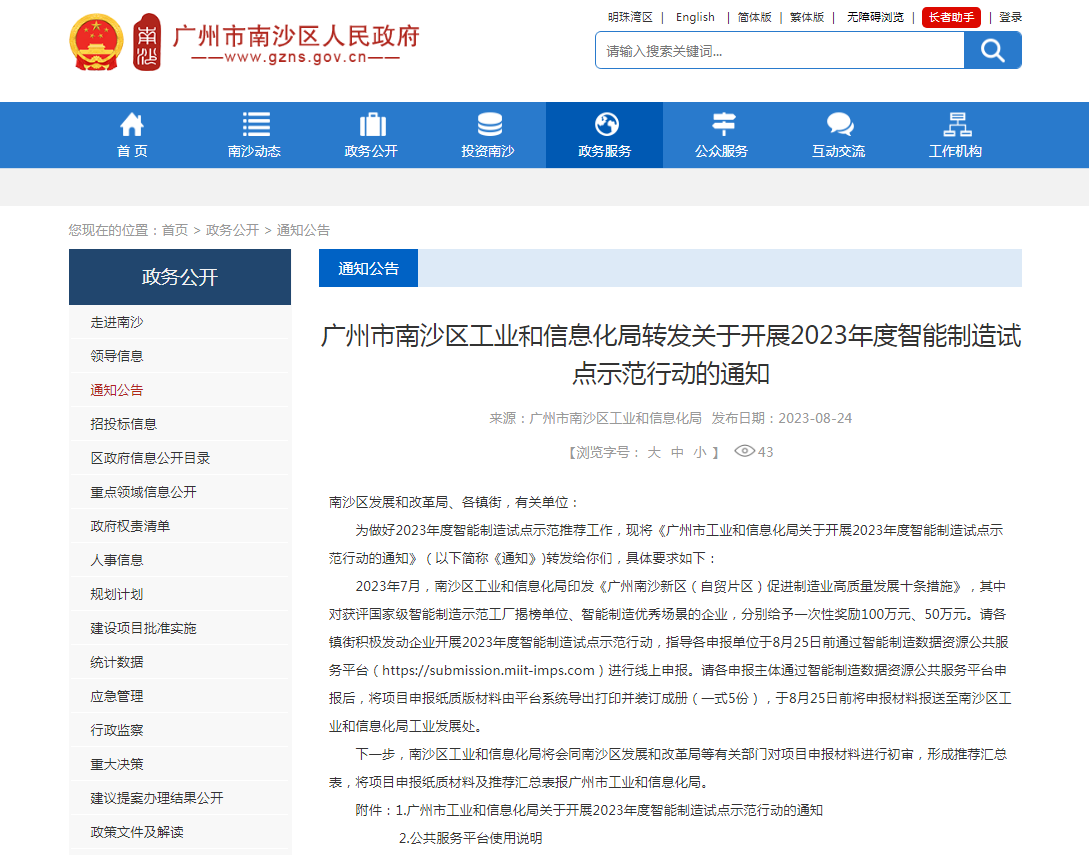Type in the search keyword field

[x=779, y=51]
